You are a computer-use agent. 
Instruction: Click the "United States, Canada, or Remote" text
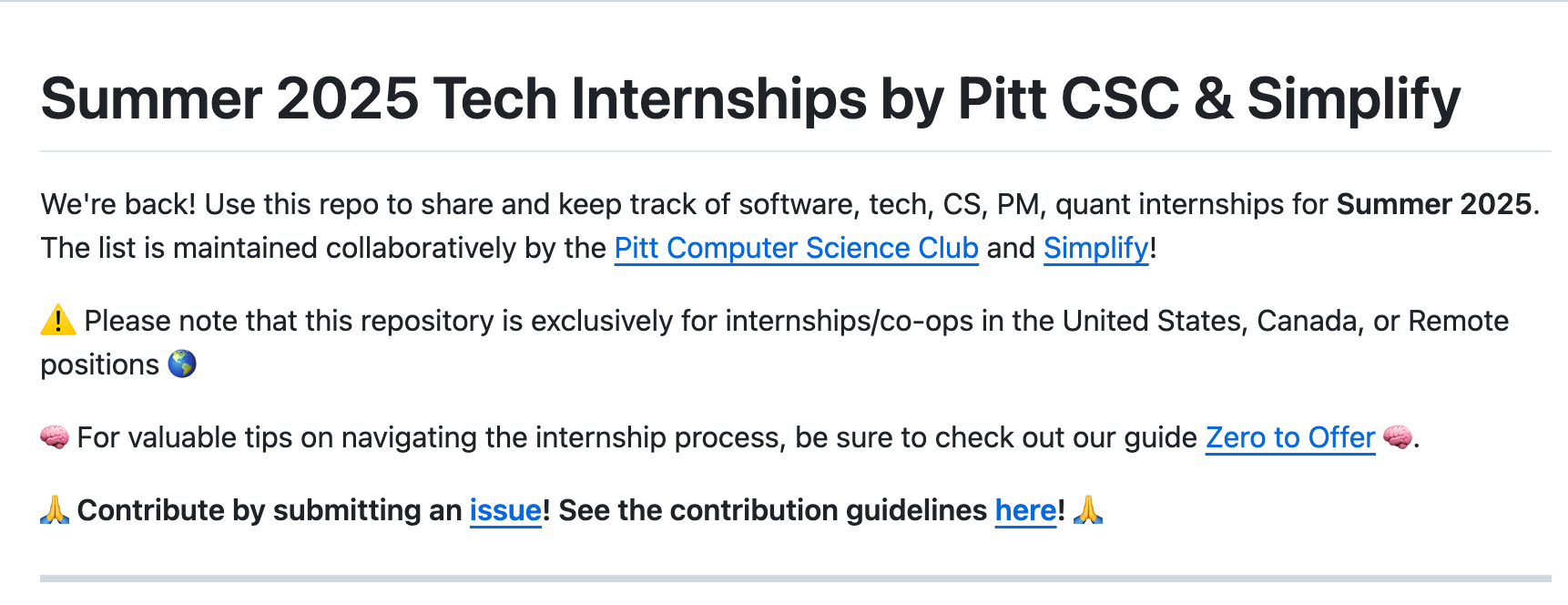click(x=1286, y=321)
